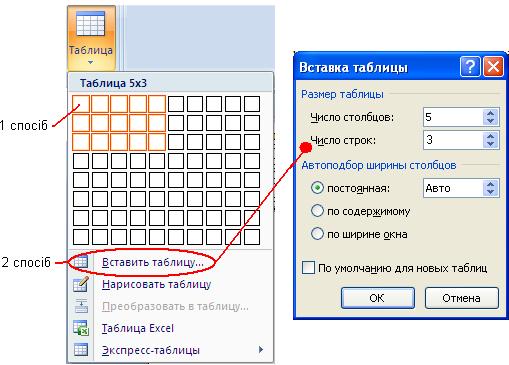
Task: Click the Отмена button
Action: (461, 298)
